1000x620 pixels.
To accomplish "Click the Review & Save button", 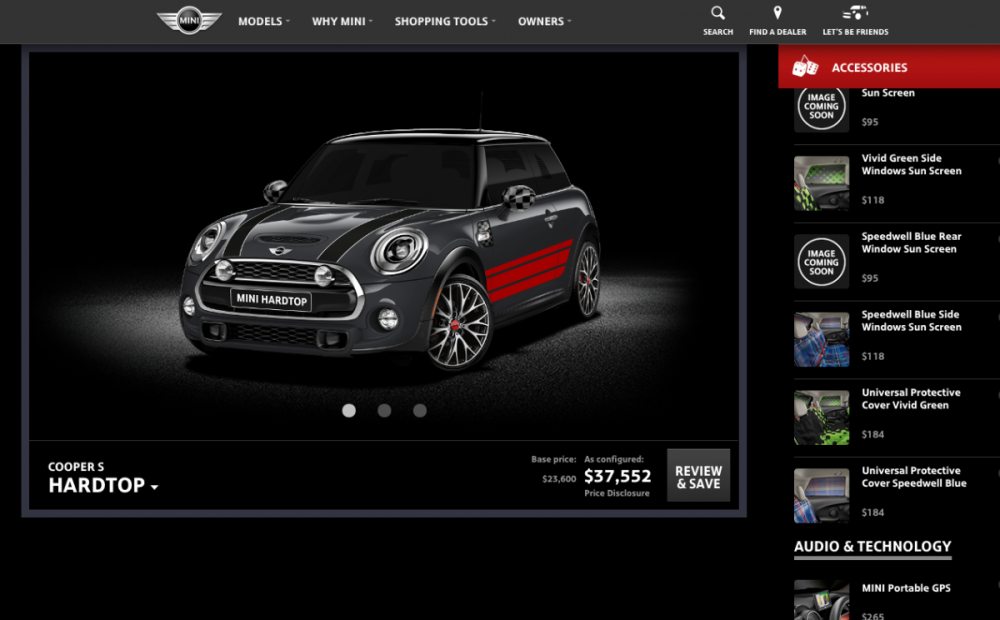I will [x=698, y=476].
